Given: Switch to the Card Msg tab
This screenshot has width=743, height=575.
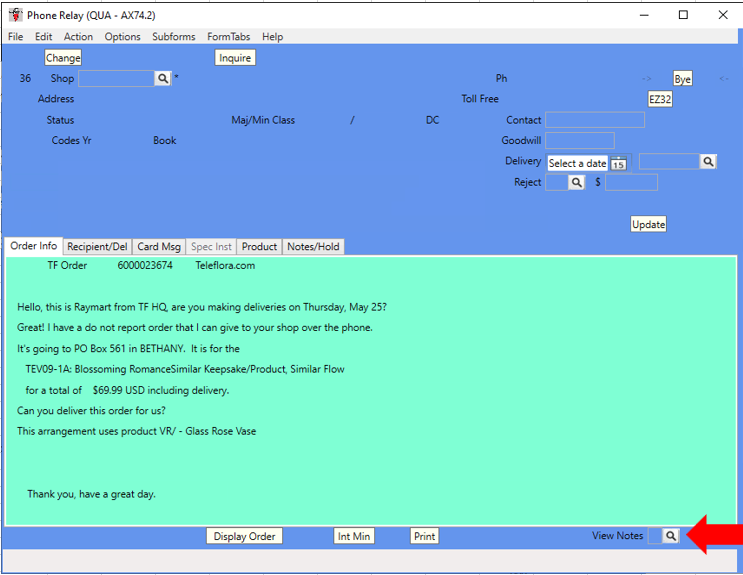Looking at the screenshot, I should (159, 246).
